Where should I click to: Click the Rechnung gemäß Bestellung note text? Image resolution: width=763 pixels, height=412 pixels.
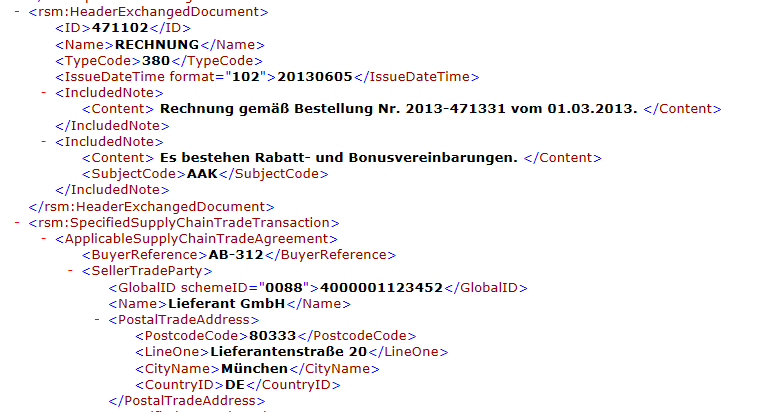399,109
